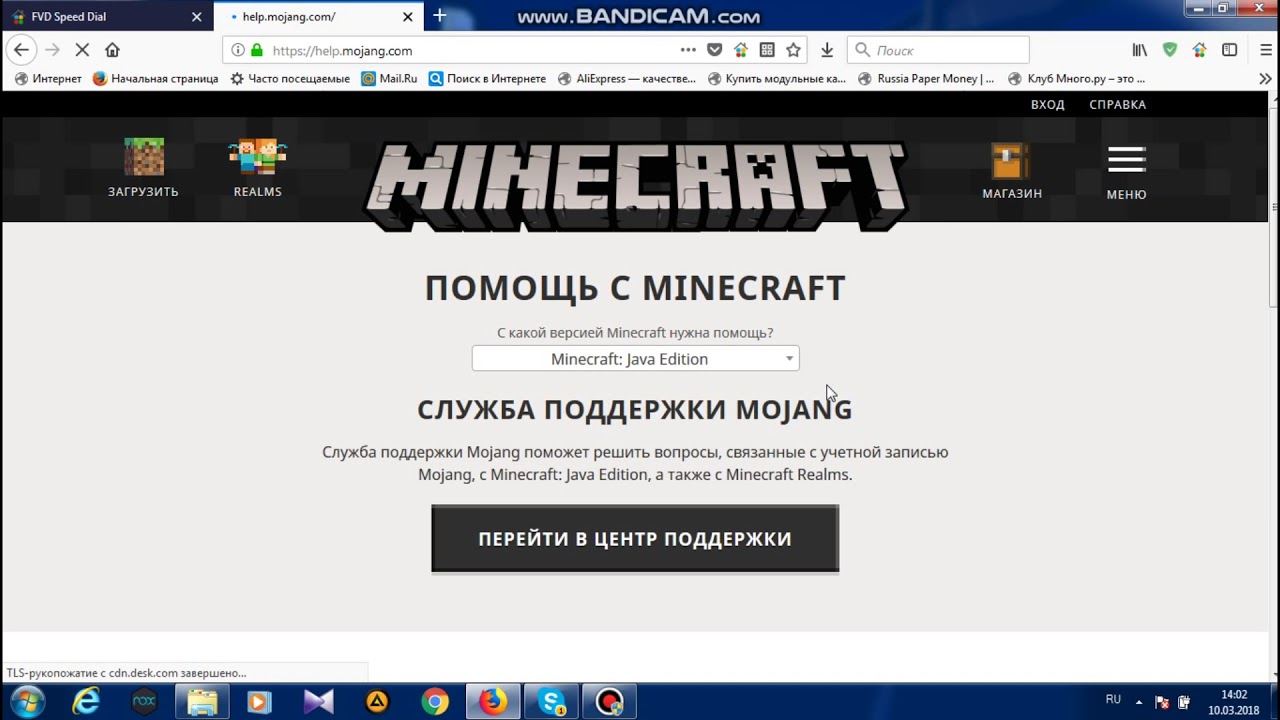Expand the Minecraft: Java Edition dropdown
Screen dimensions: 1280x720
coord(635,358)
